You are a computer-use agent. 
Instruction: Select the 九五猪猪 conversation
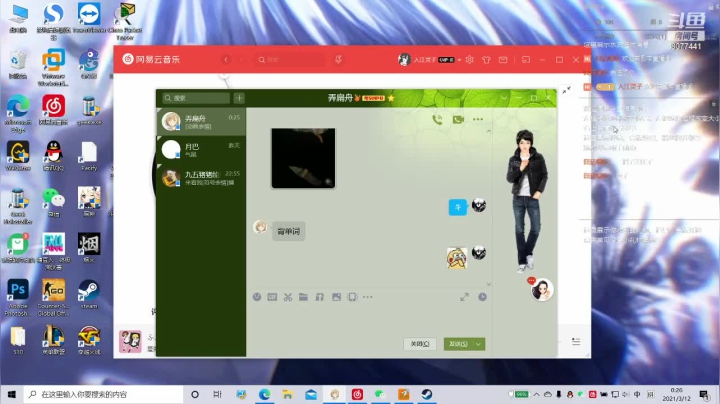click(202, 178)
